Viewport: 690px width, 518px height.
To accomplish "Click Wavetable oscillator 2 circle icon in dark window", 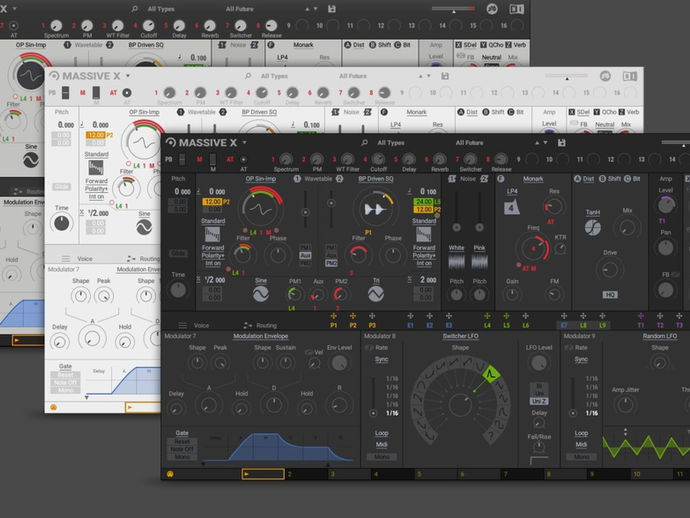I will 339,179.
